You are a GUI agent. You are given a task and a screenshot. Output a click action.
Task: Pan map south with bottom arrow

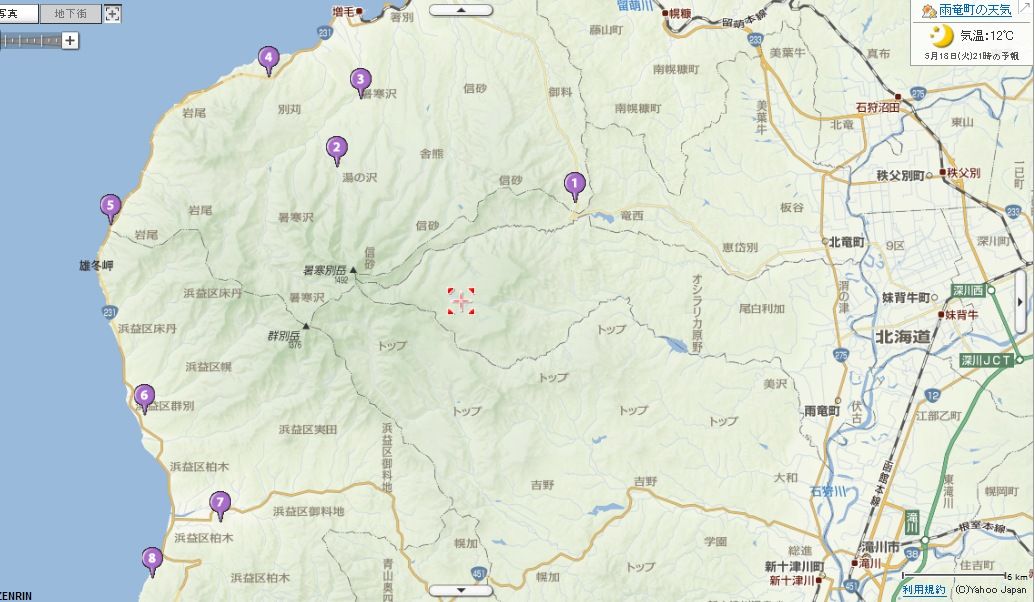pyautogui.click(x=461, y=590)
